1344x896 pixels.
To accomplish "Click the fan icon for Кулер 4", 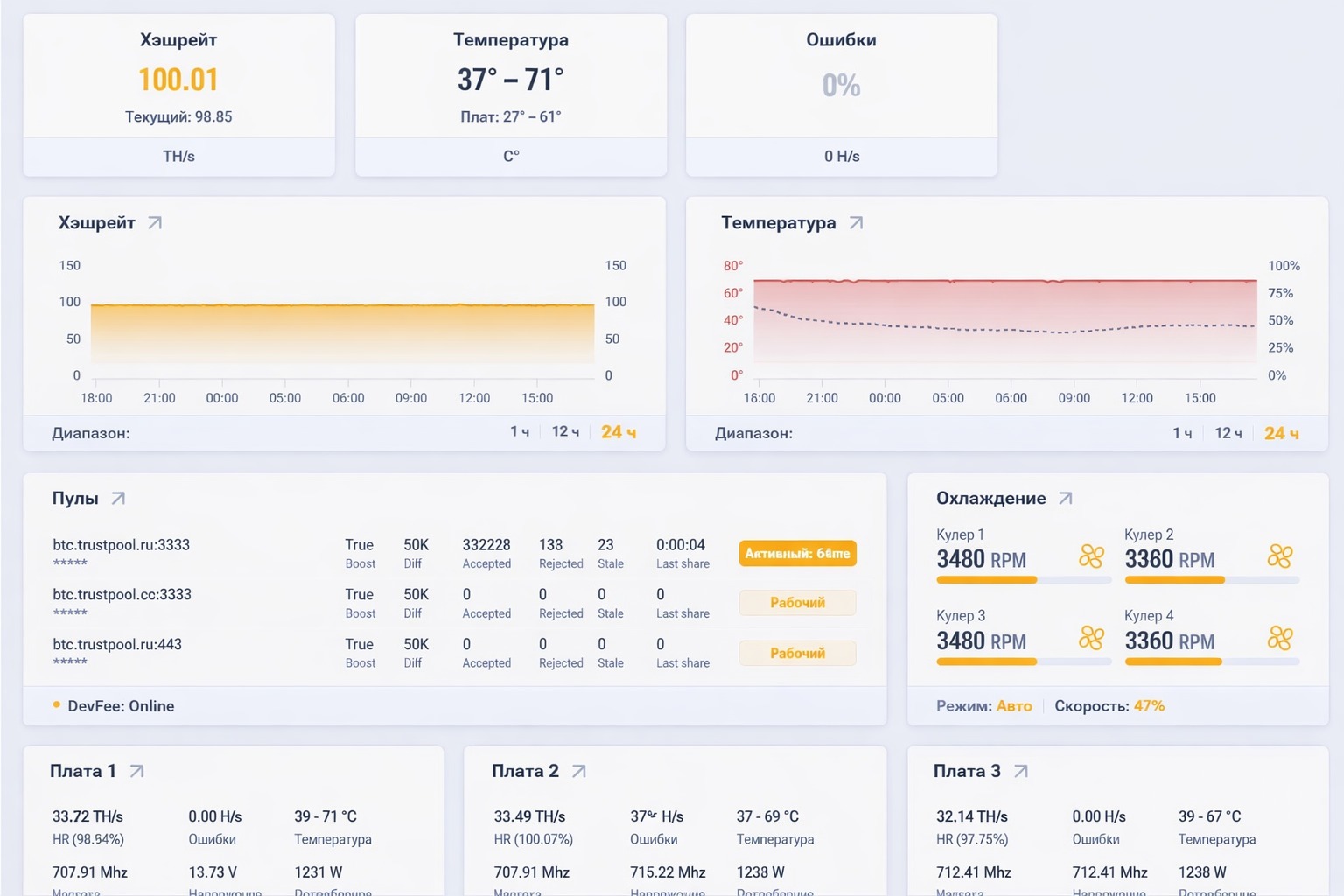I will (1279, 638).
